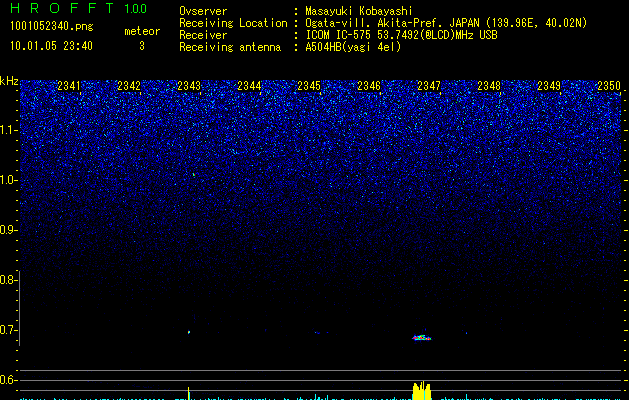
Task: Click the meteor label
Action: click(142, 31)
